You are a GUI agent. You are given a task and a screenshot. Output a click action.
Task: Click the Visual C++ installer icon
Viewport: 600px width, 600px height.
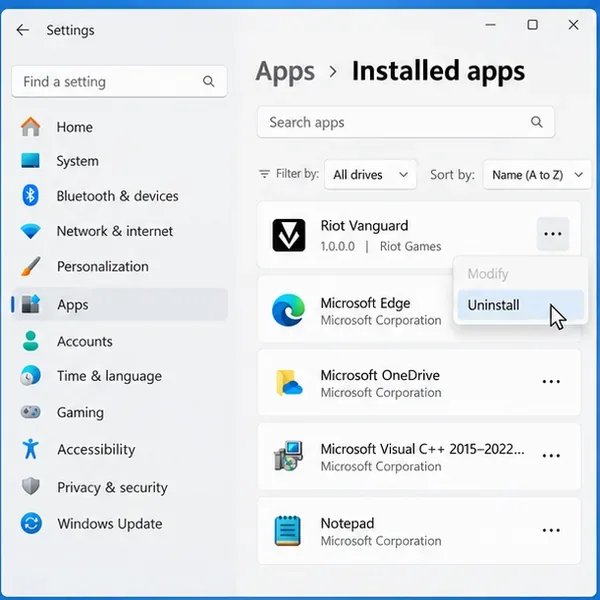289,456
